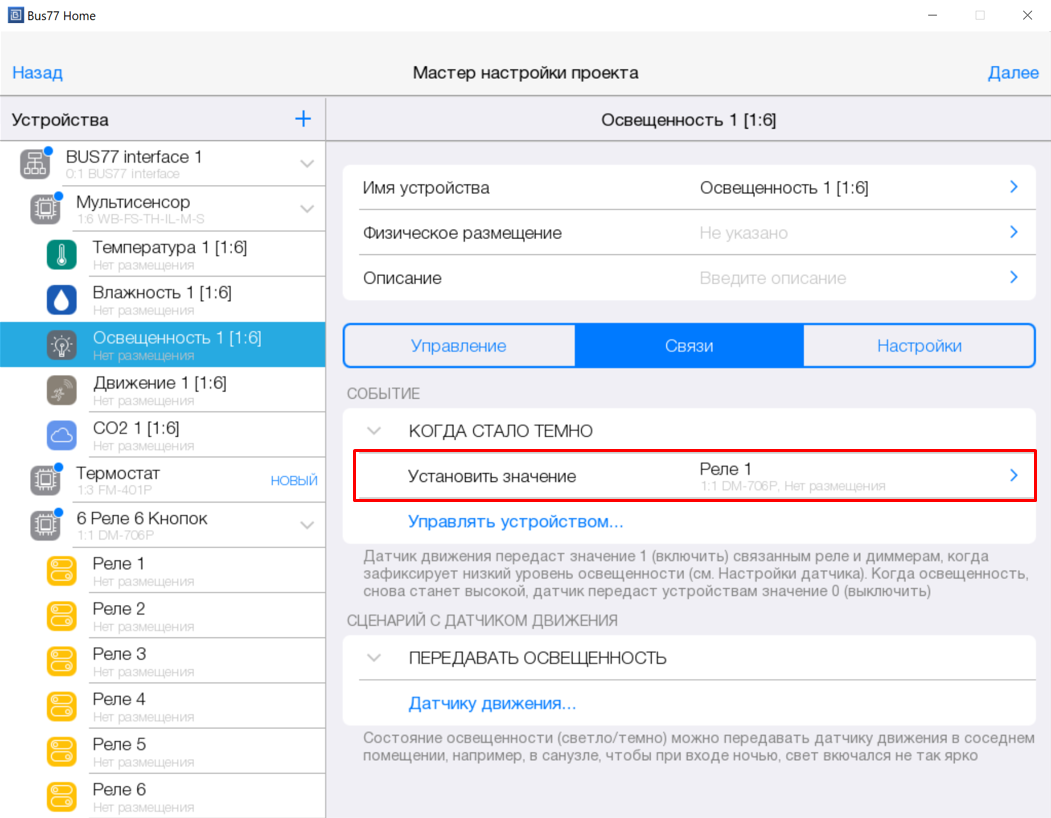Collapse the 6 Реле 6 Кнопок group
Viewport: 1051px width, 818px height.
tap(307, 525)
